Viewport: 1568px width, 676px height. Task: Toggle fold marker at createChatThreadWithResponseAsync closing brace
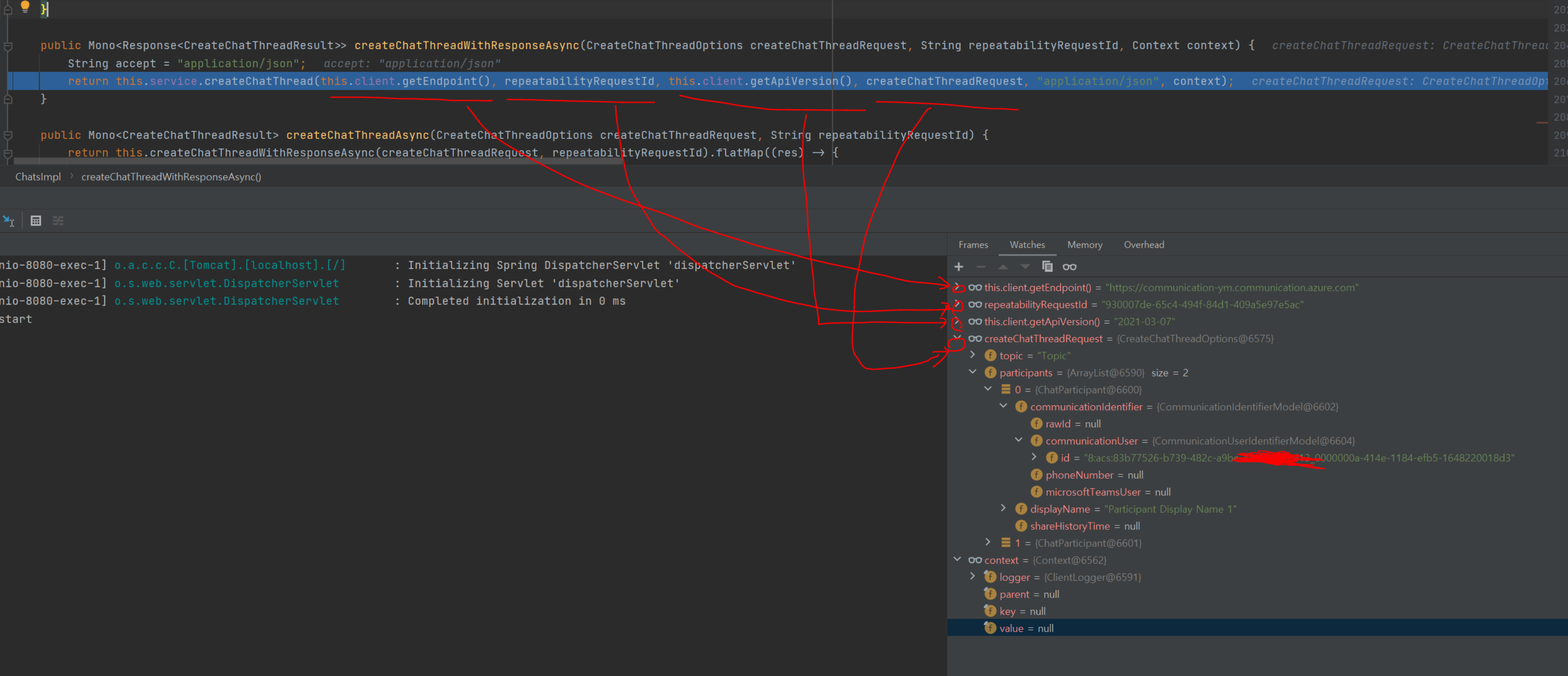[8, 99]
